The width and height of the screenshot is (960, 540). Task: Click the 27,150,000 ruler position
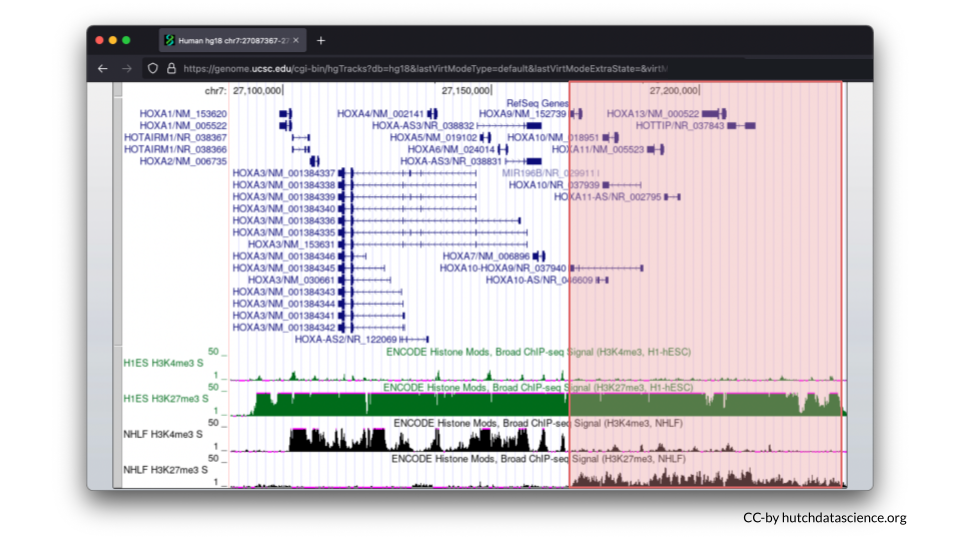point(466,91)
